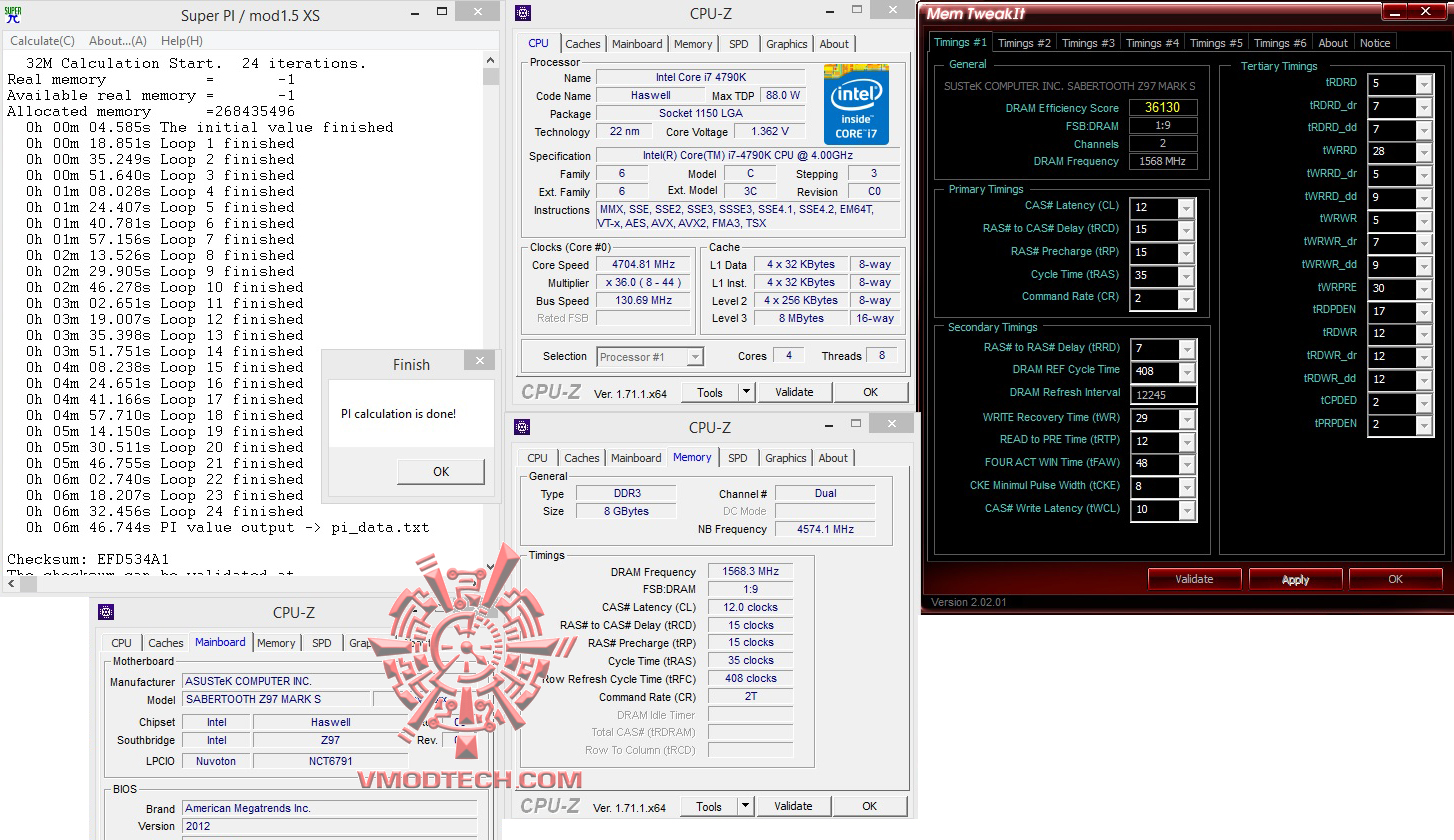1454x840 pixels.
Task: Select CPU tab in CPU-Z window showing DDR3 type
Action: 537,458
